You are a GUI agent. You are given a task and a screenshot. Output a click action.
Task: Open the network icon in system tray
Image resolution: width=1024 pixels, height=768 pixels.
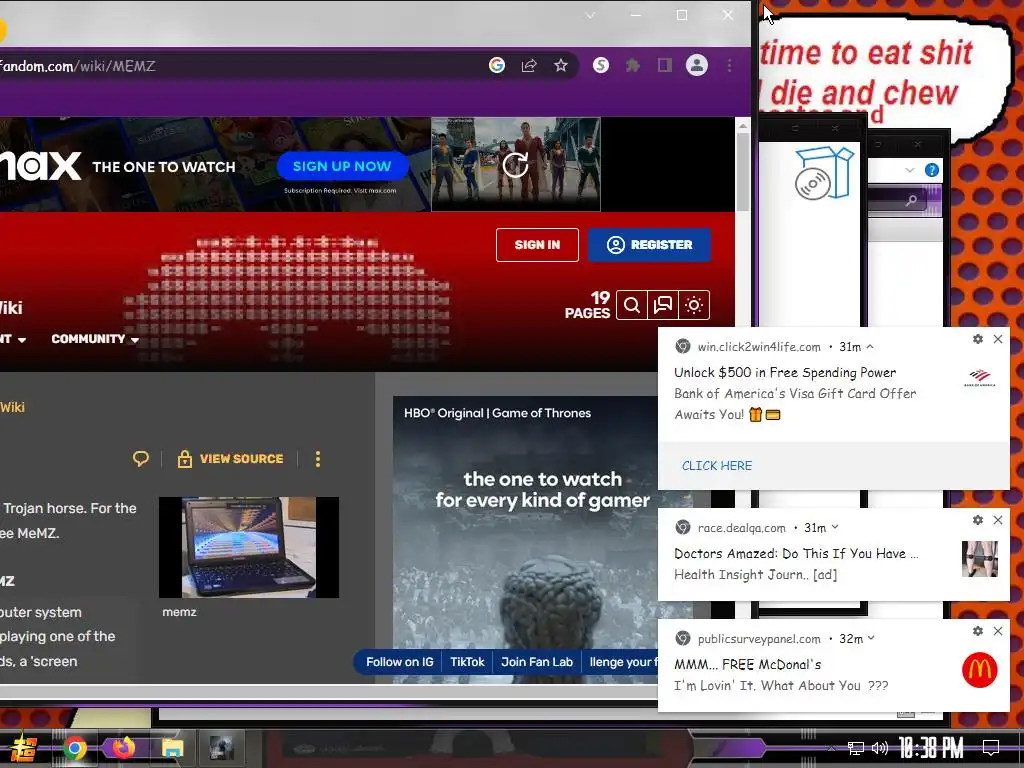(856, 748)
